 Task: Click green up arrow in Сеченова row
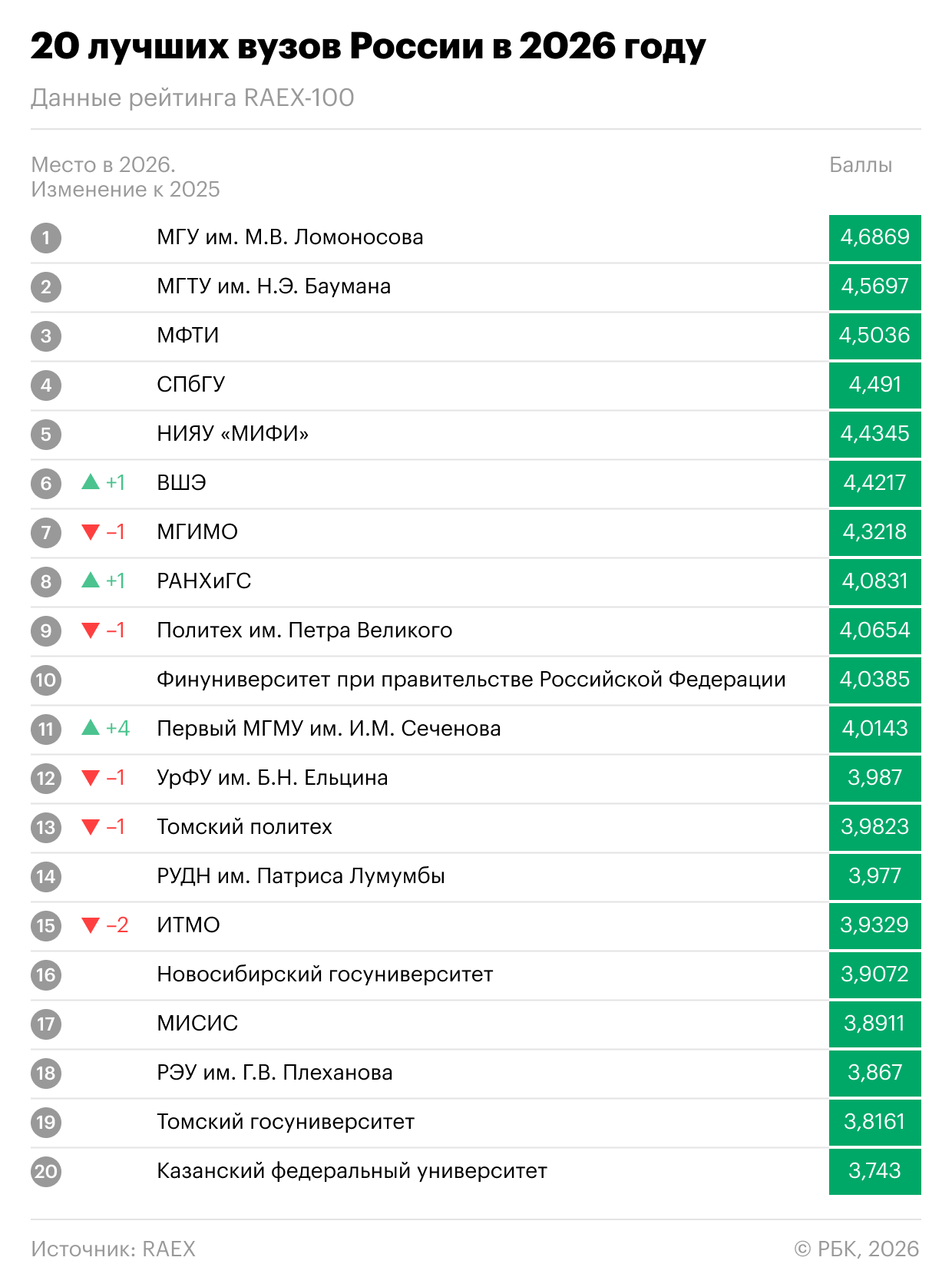tap(91, 728)
